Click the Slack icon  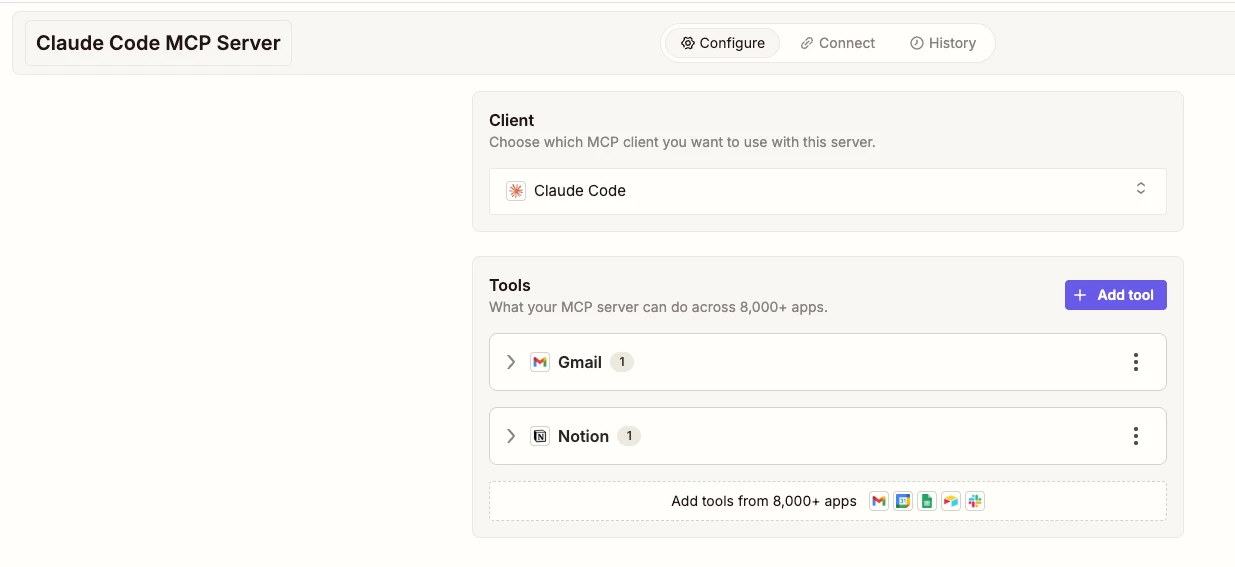coord(975,501)
